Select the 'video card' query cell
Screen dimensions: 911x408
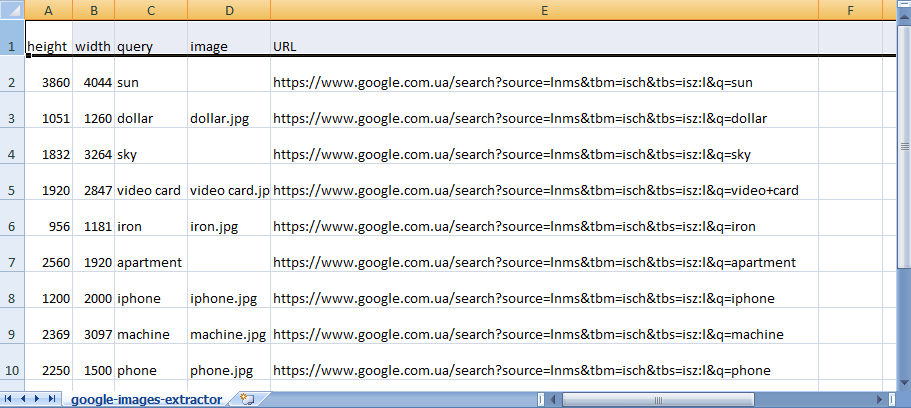(151, 182)
